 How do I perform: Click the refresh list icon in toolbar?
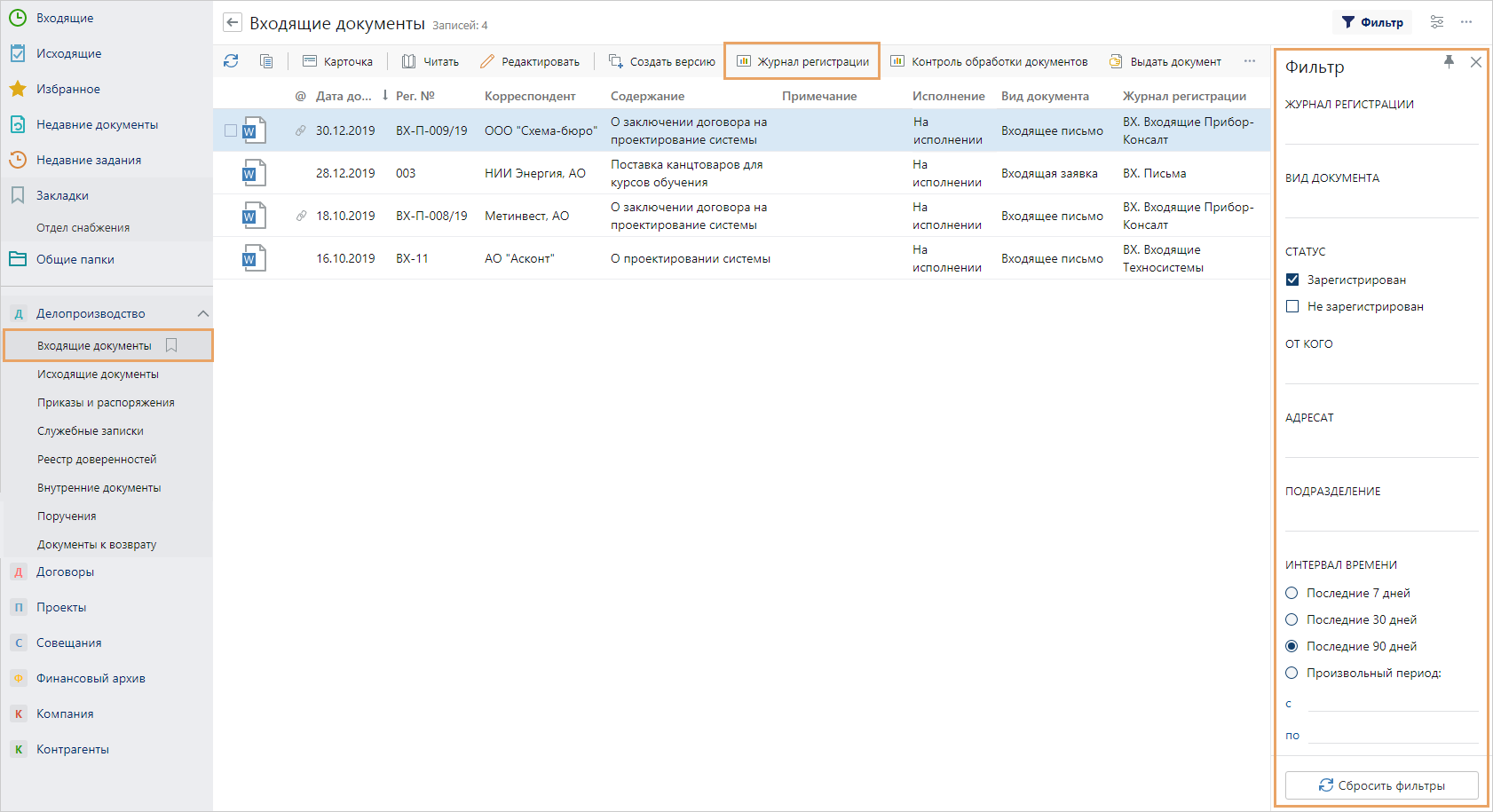[231, 61]
